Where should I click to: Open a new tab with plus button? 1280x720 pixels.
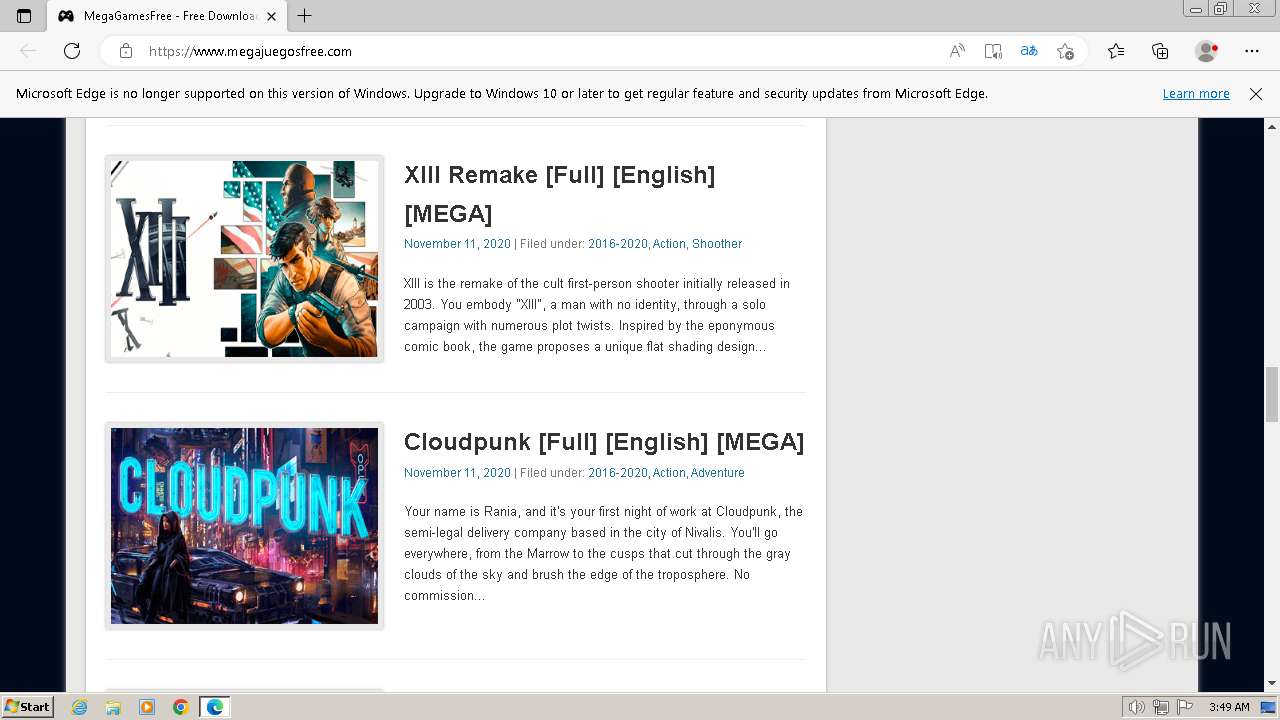click(x=305, y=16)
